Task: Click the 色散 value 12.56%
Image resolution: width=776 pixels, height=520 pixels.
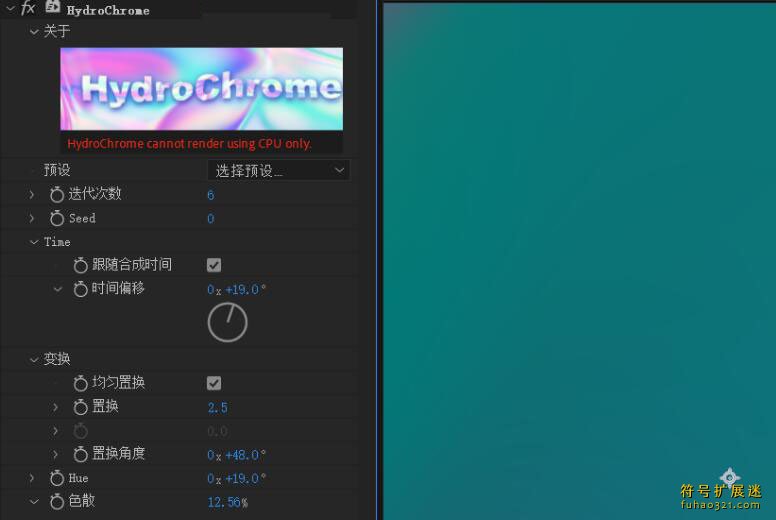Action: pyautogui.click(x=228, y=503)
